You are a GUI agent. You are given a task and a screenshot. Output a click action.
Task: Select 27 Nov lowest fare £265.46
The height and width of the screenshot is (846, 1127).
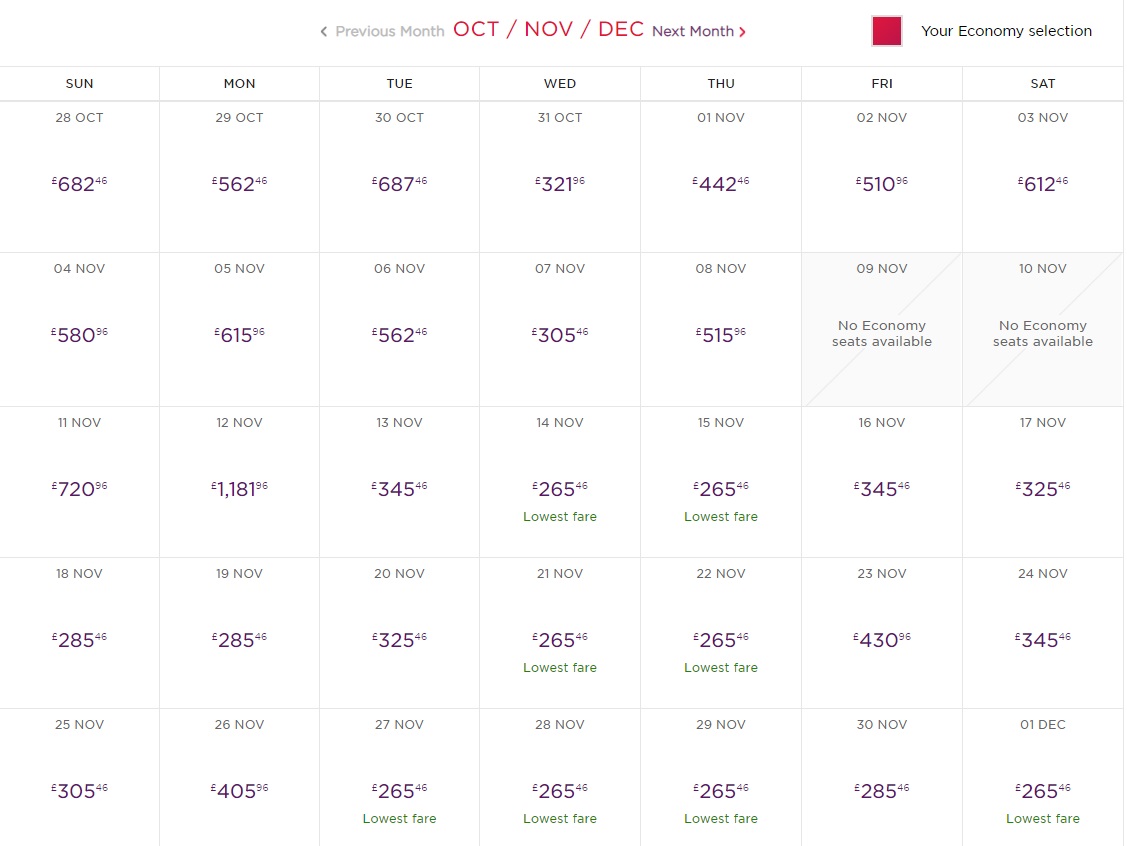399,791
